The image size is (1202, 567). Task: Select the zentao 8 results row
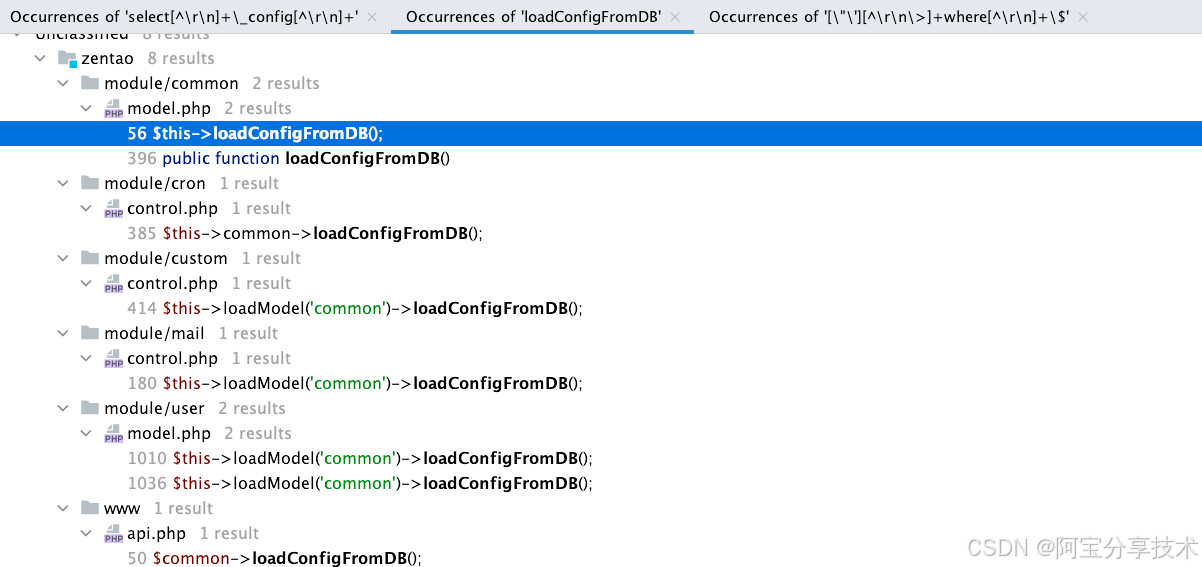point(601,59)
